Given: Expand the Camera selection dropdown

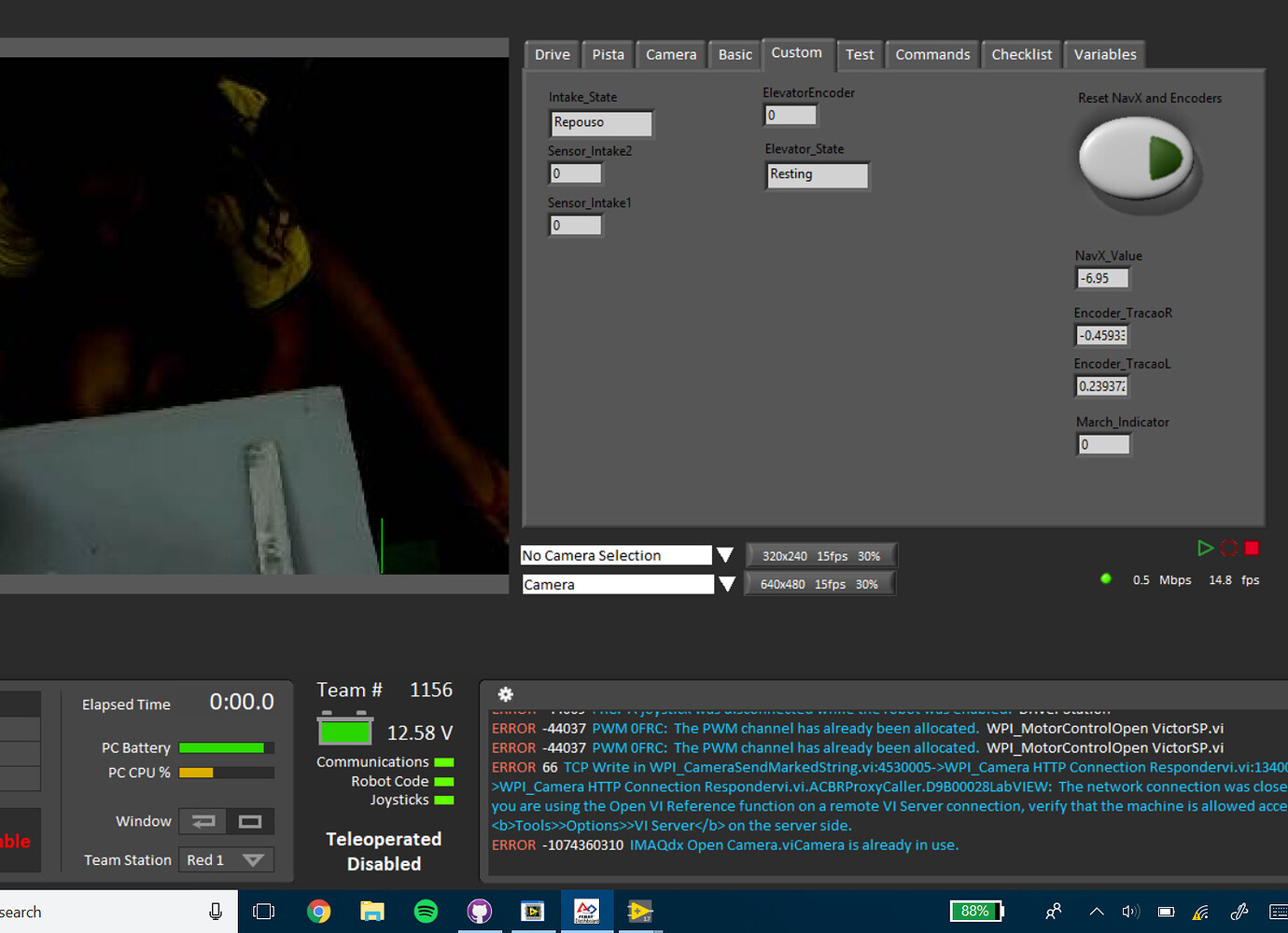Looking at the screenshot, I should pyautogui.click(x=725, y=584).
